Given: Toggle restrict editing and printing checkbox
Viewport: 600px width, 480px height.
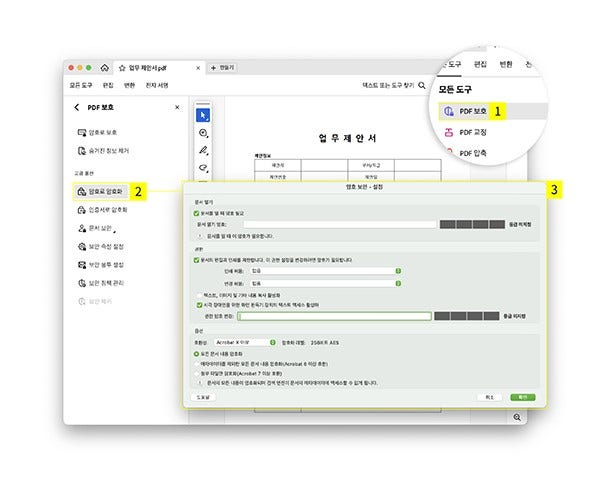Looking at the screenshot, I should tap(196, 260).
